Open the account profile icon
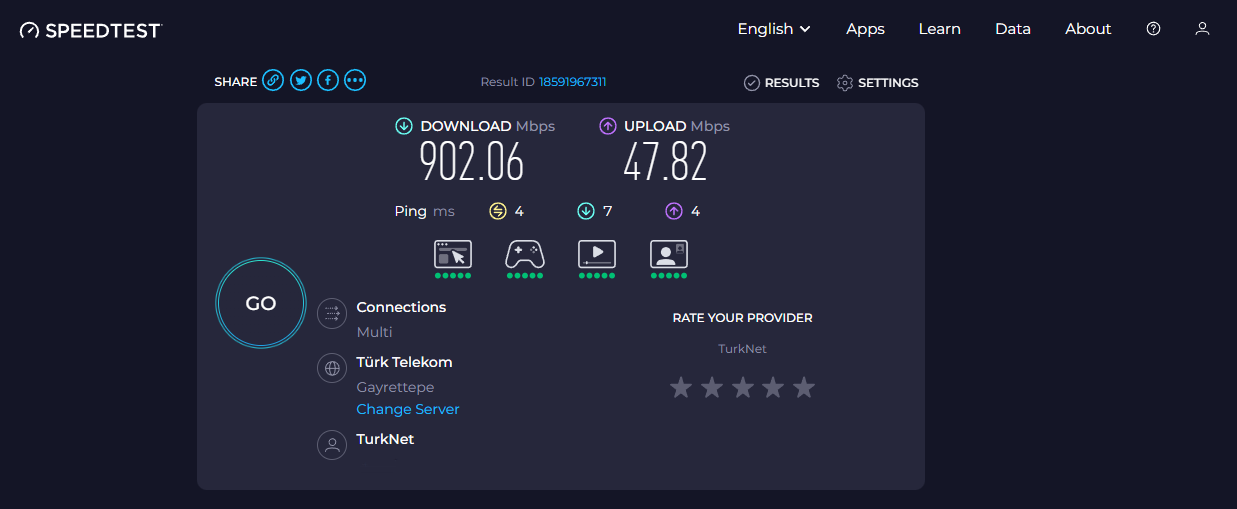 coord(1202,29)
